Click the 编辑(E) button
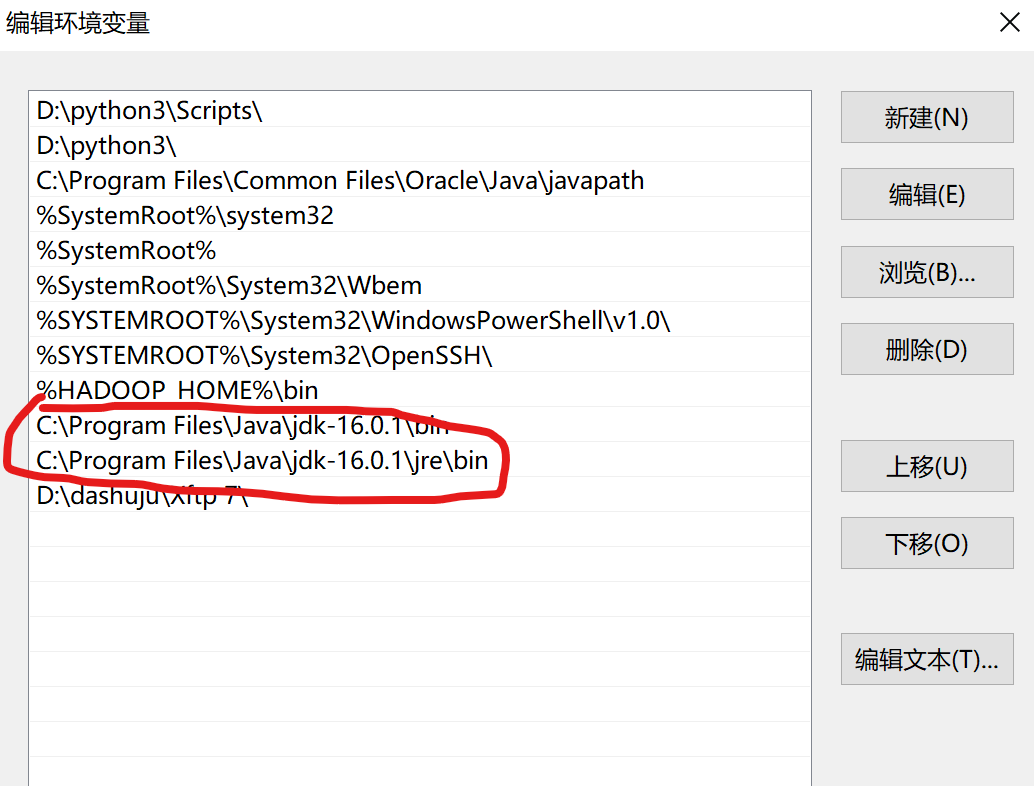Image resolution: width=1034 pixels, height=786 pixels. coord(926,194)
